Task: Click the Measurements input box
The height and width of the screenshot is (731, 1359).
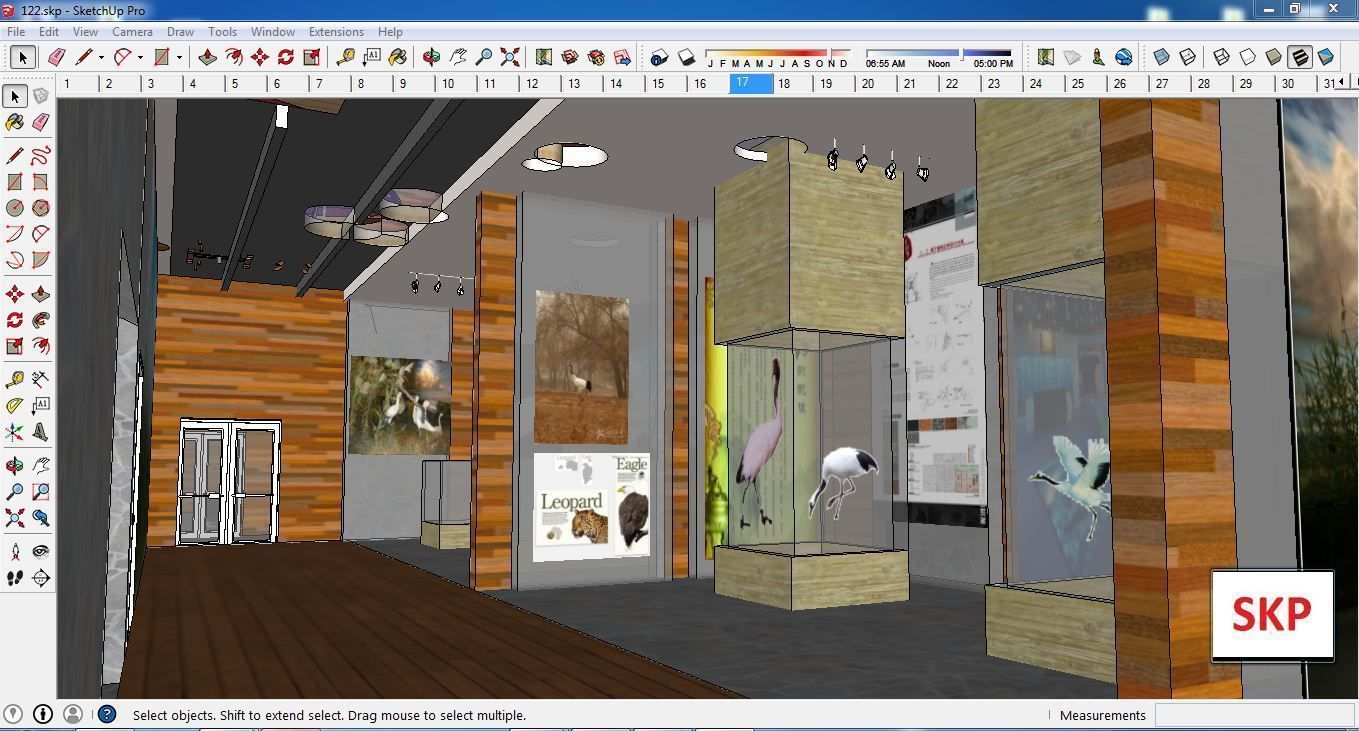Action: click(x=1255, y=715)
